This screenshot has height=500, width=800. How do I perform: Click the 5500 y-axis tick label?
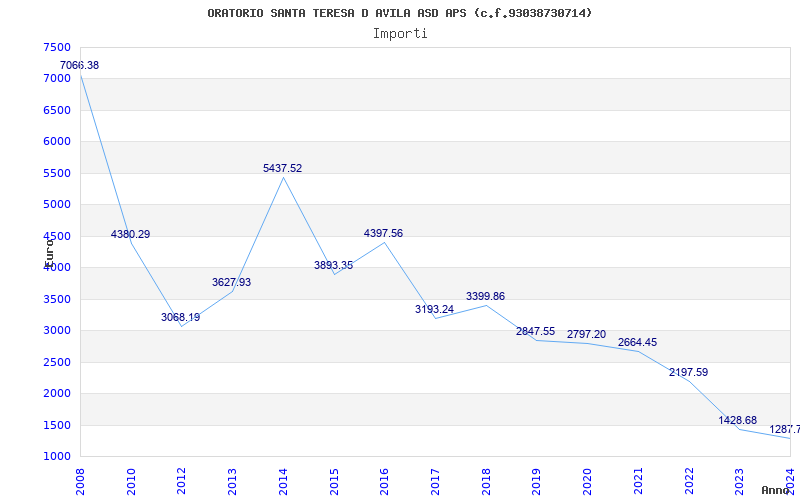(57, 173)
